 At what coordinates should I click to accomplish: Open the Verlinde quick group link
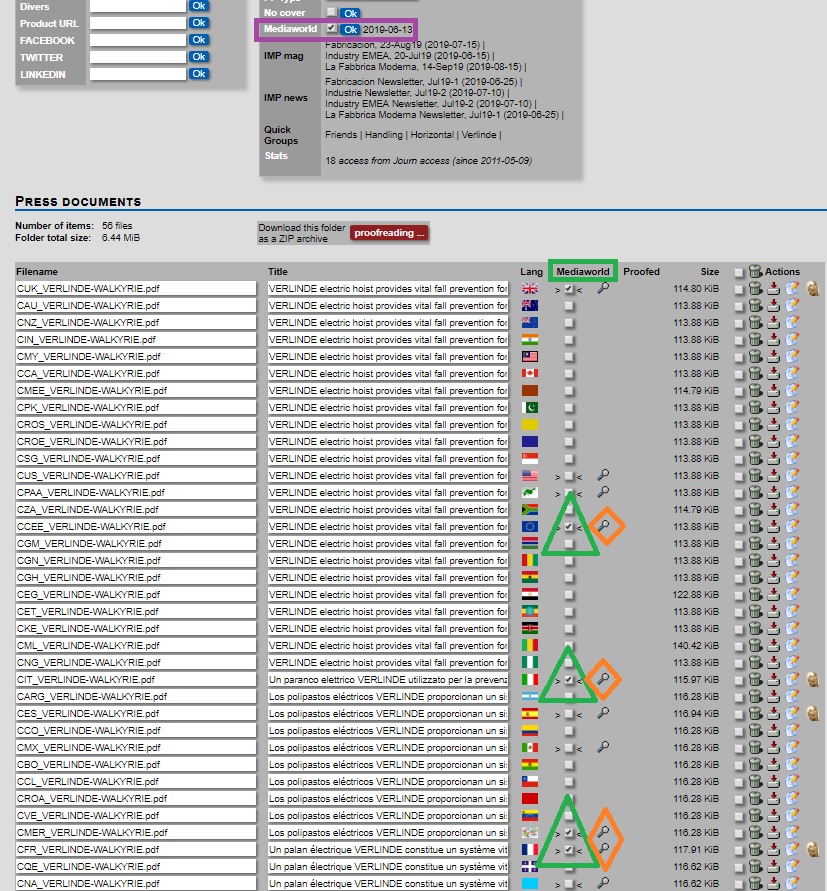tap(481, 135)
